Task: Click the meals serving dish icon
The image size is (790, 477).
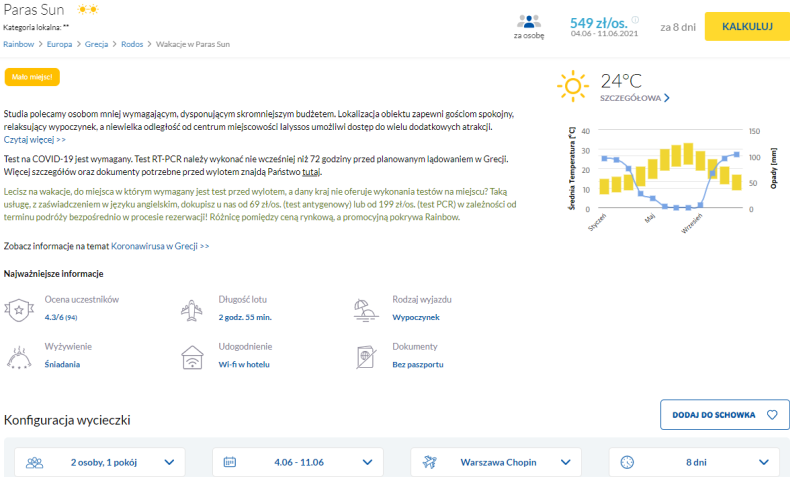Action: tap(19, 357)
